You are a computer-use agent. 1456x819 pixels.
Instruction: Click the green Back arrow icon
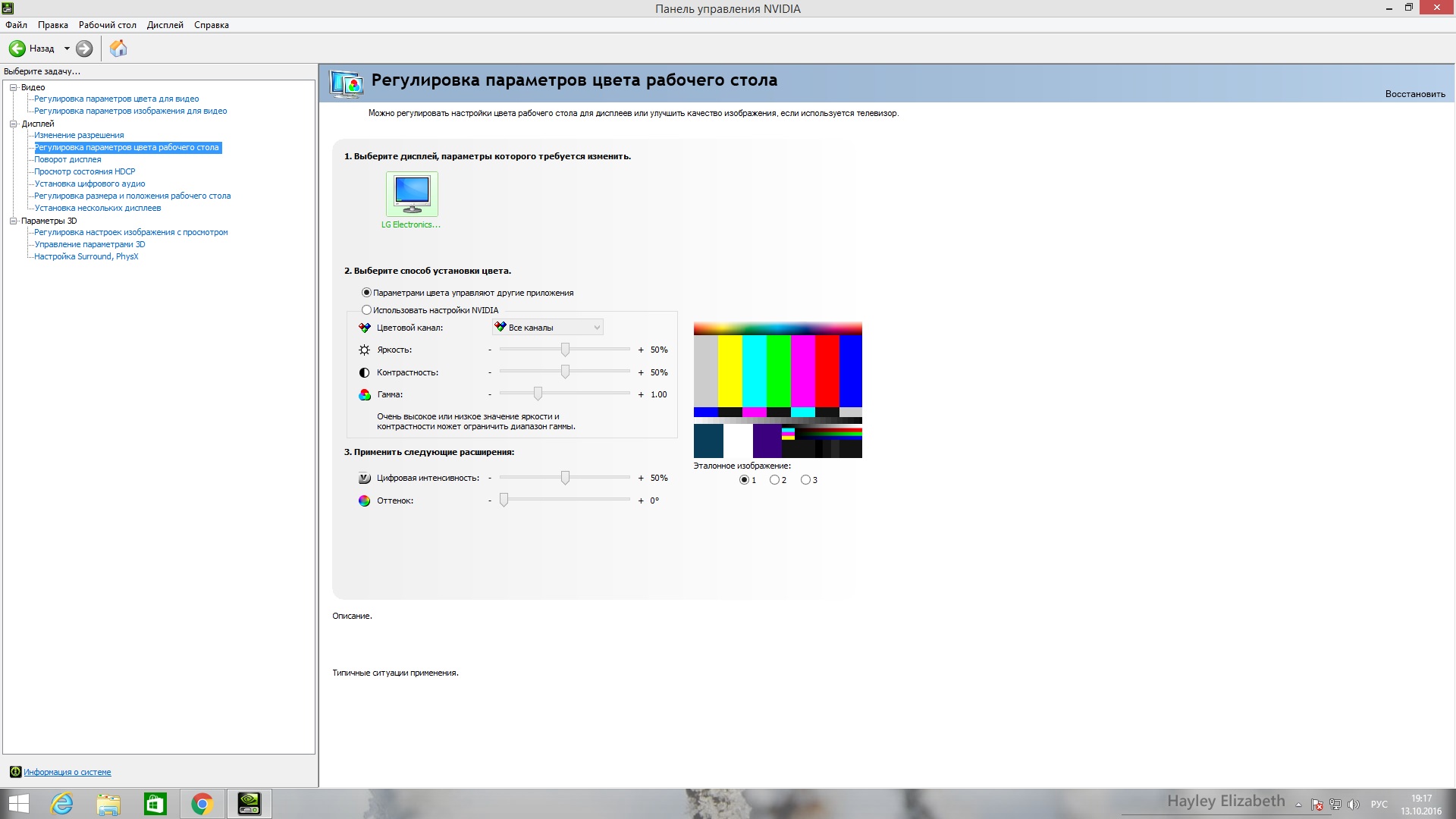pyautogui.click(x=17, y=49)
